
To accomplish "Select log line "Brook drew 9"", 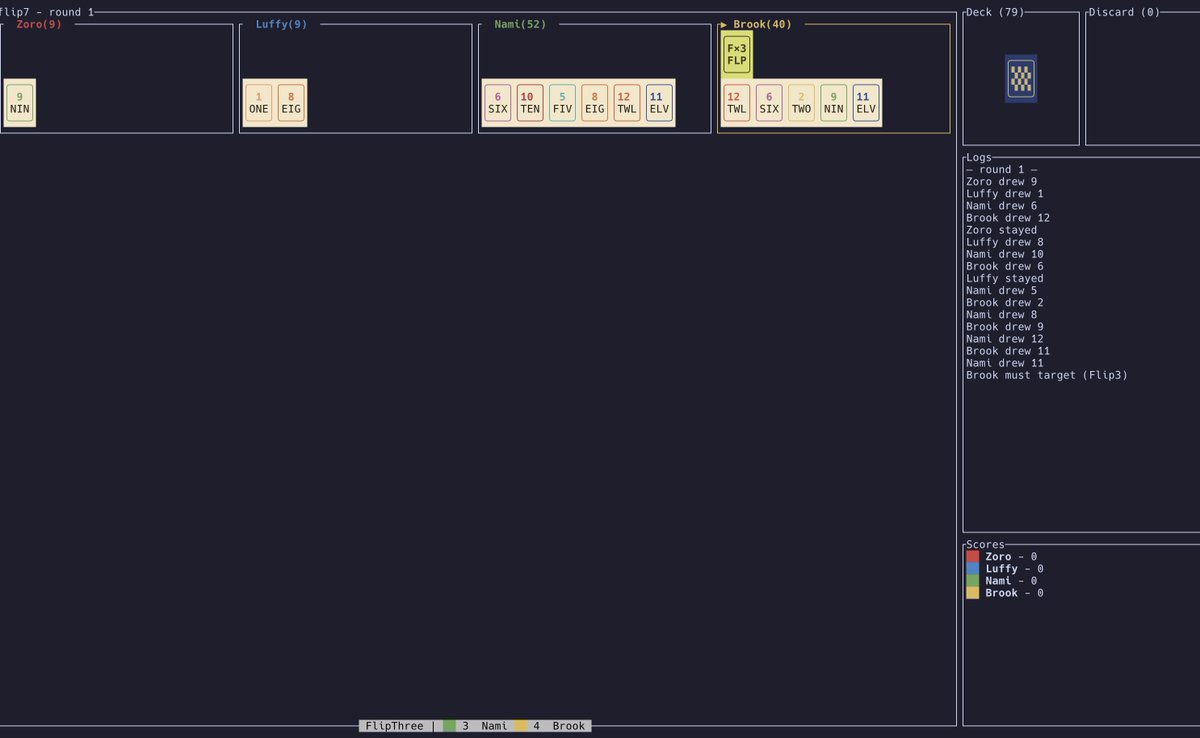I will point(1005,327).
